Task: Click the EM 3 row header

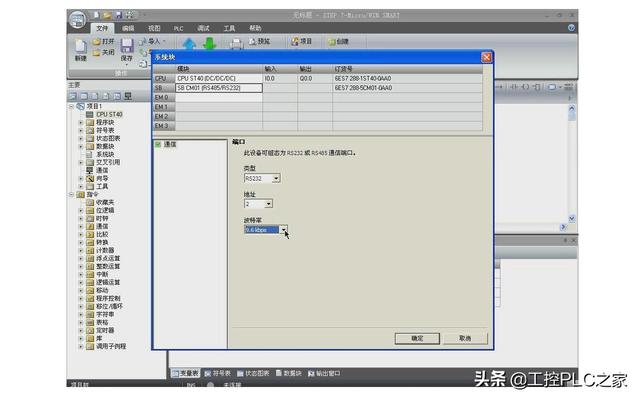Action: point(164,126)
